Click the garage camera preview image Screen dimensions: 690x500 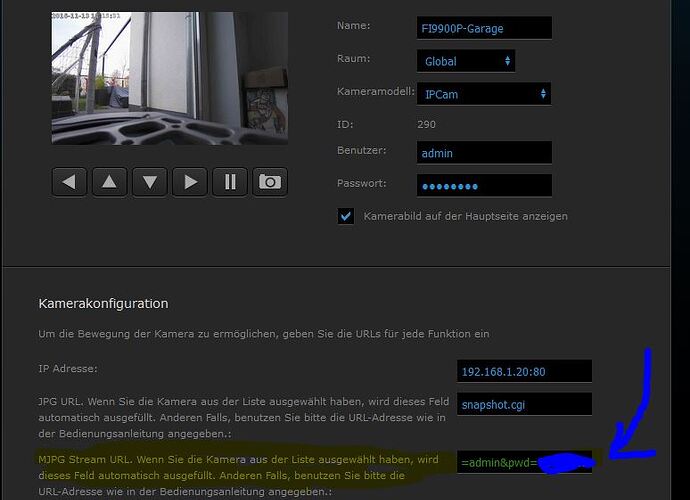[169, 78]
